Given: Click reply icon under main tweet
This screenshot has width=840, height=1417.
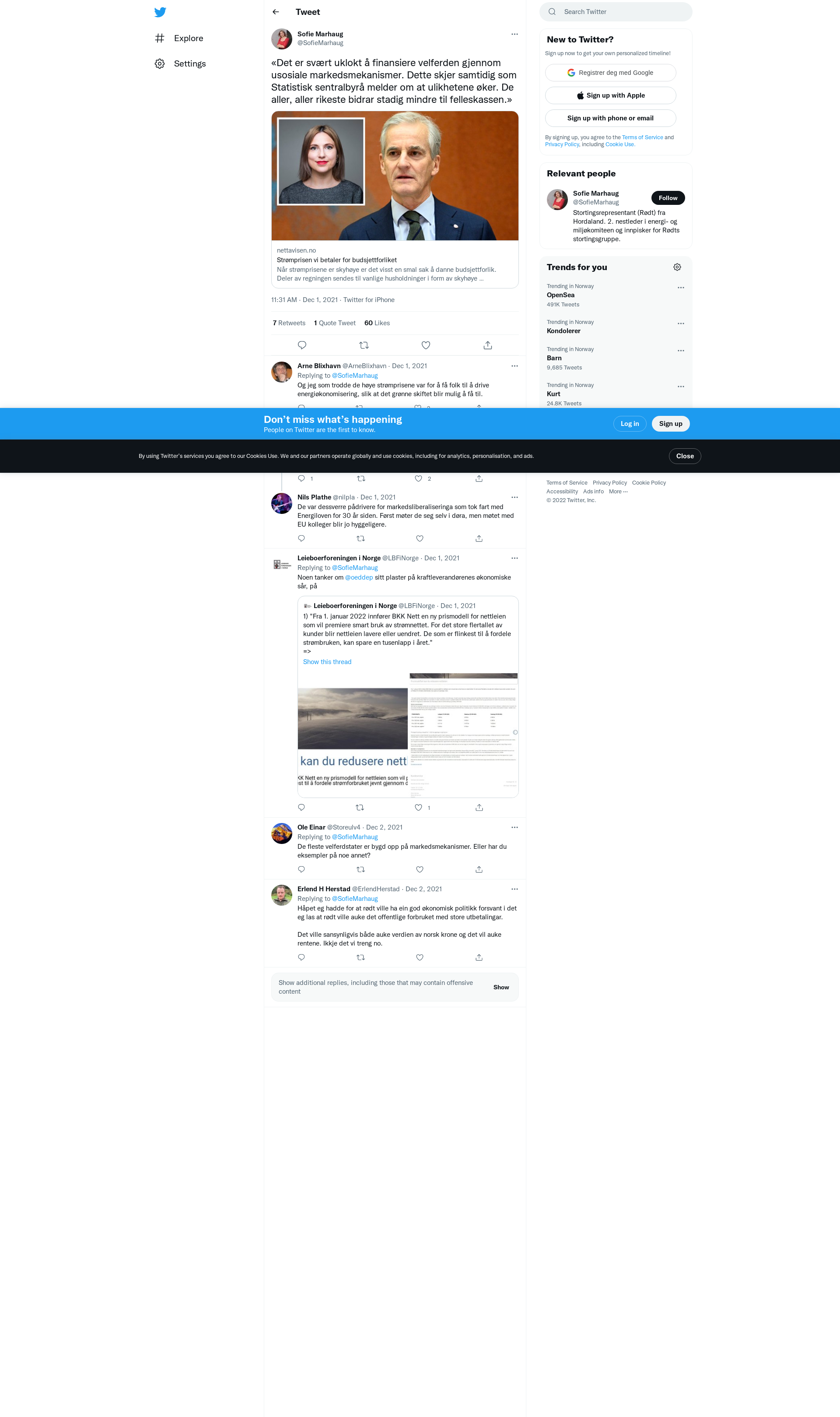Looking at the screenshot, I should 302,345.
